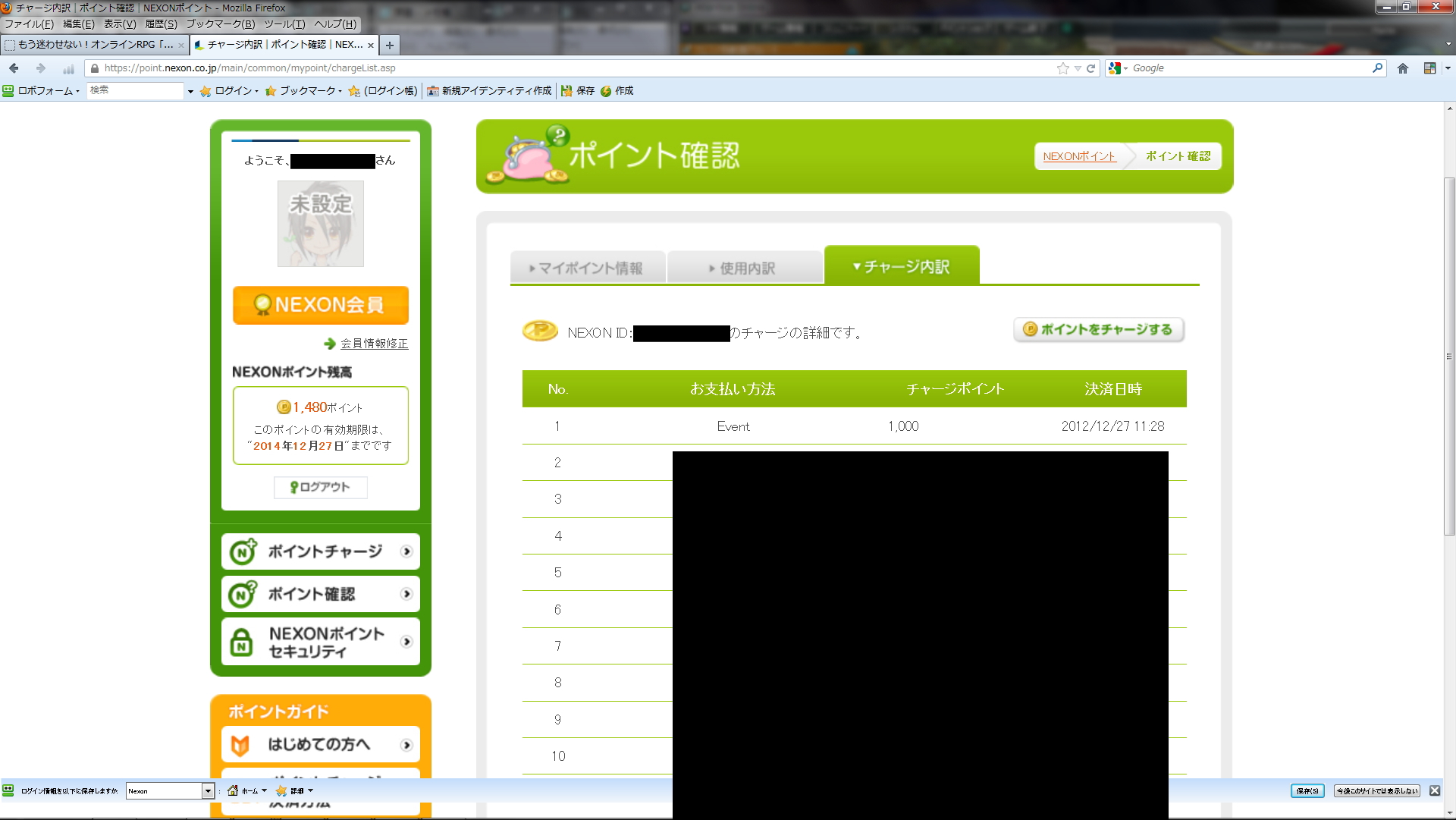Viewport: 1456px width, 820px height.
Task: Click the はじめての方へ guide button
Action: tap(321, 745)
